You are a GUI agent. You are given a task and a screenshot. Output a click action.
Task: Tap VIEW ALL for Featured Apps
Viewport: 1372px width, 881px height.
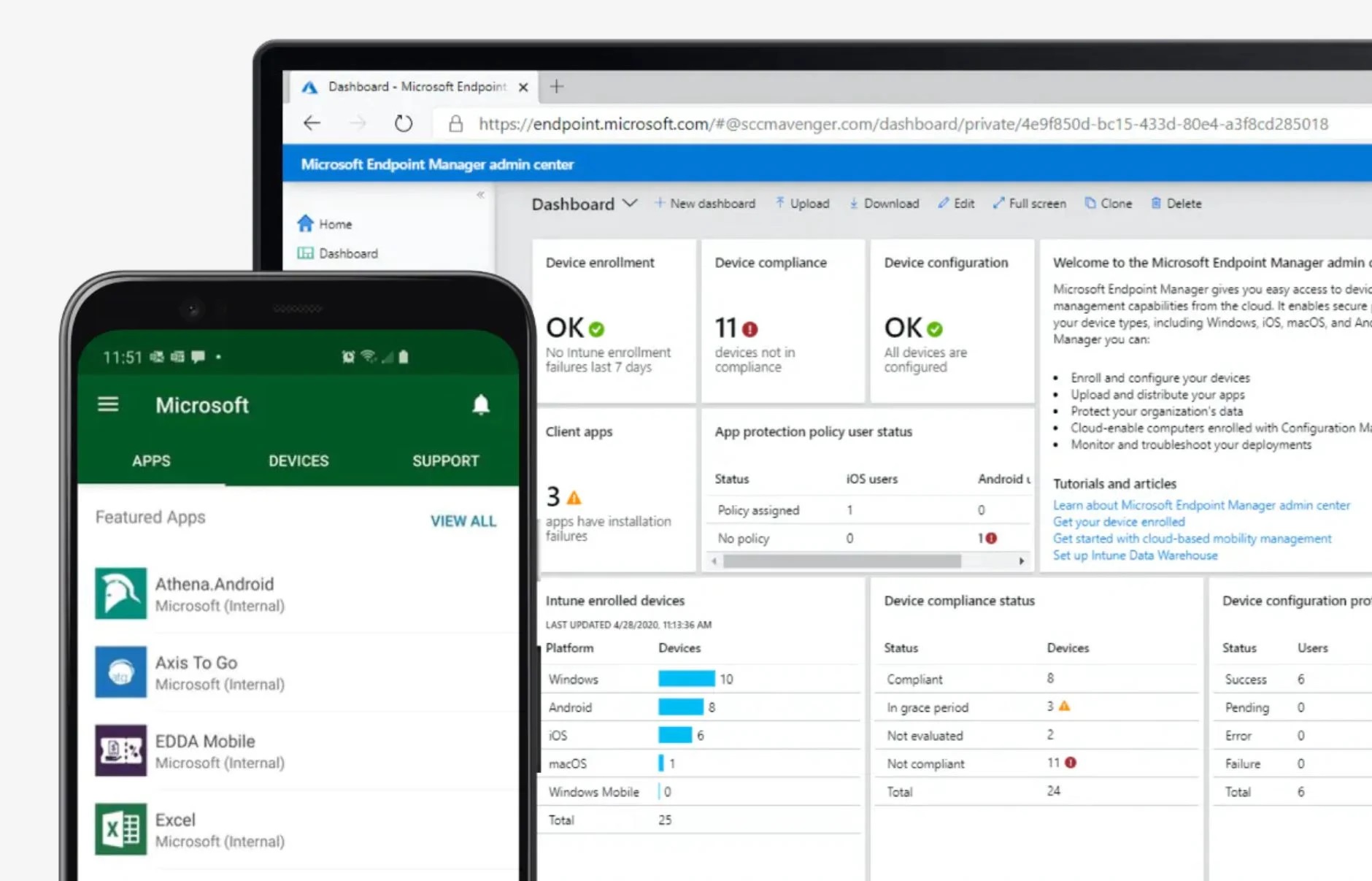[x=463, y=521]
